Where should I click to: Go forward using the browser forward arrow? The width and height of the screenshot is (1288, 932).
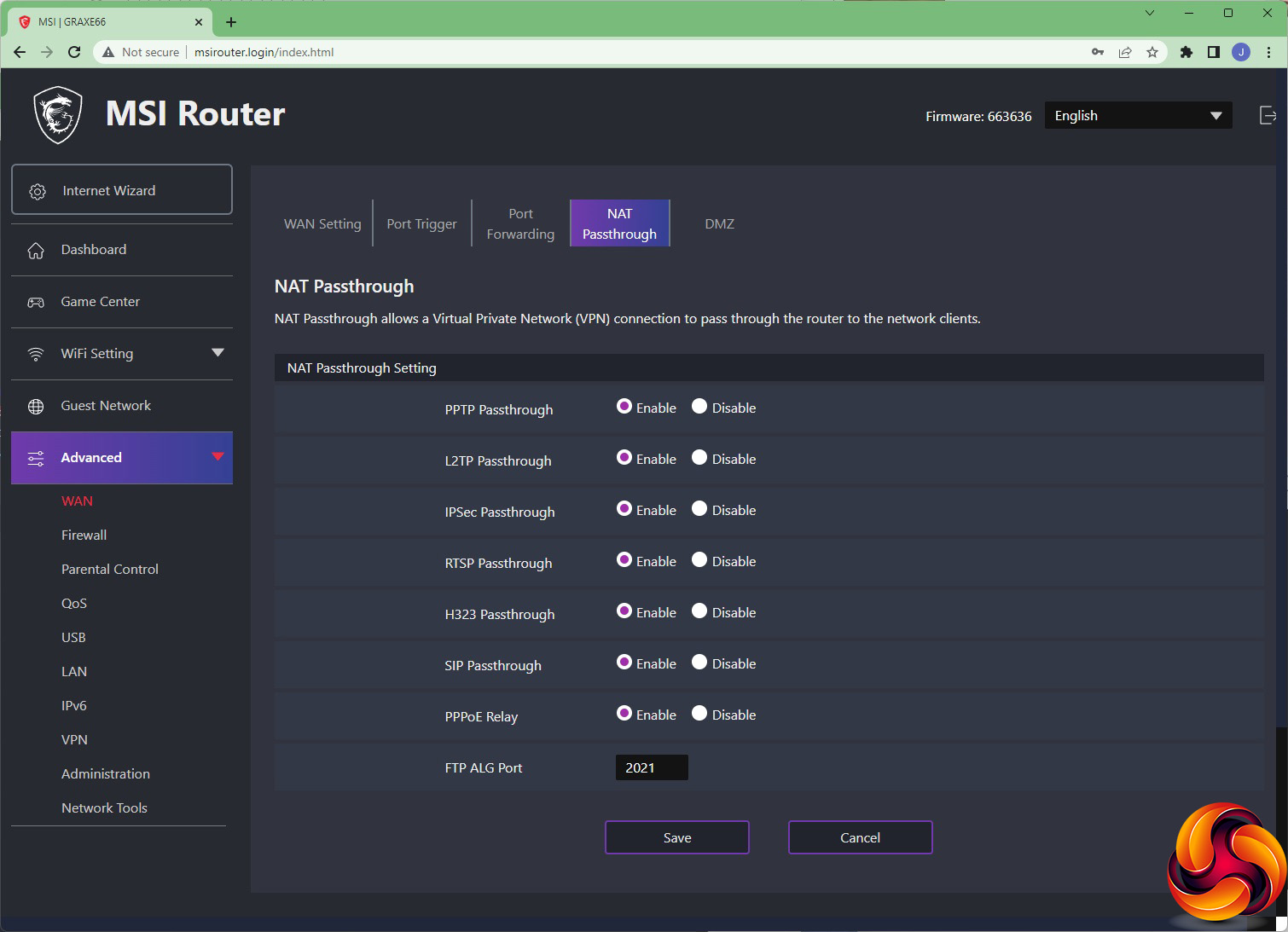tap(47, 52)
